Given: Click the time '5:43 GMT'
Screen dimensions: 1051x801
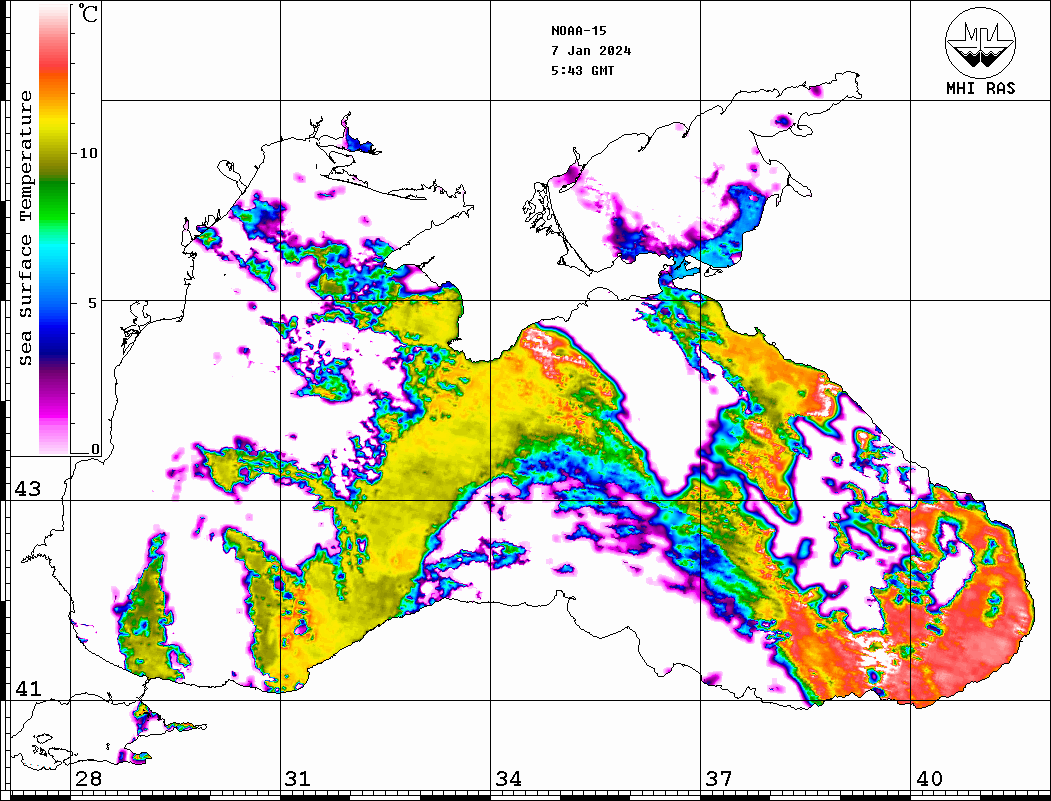Looking at the screenshot, I should (x=582, y=70).
